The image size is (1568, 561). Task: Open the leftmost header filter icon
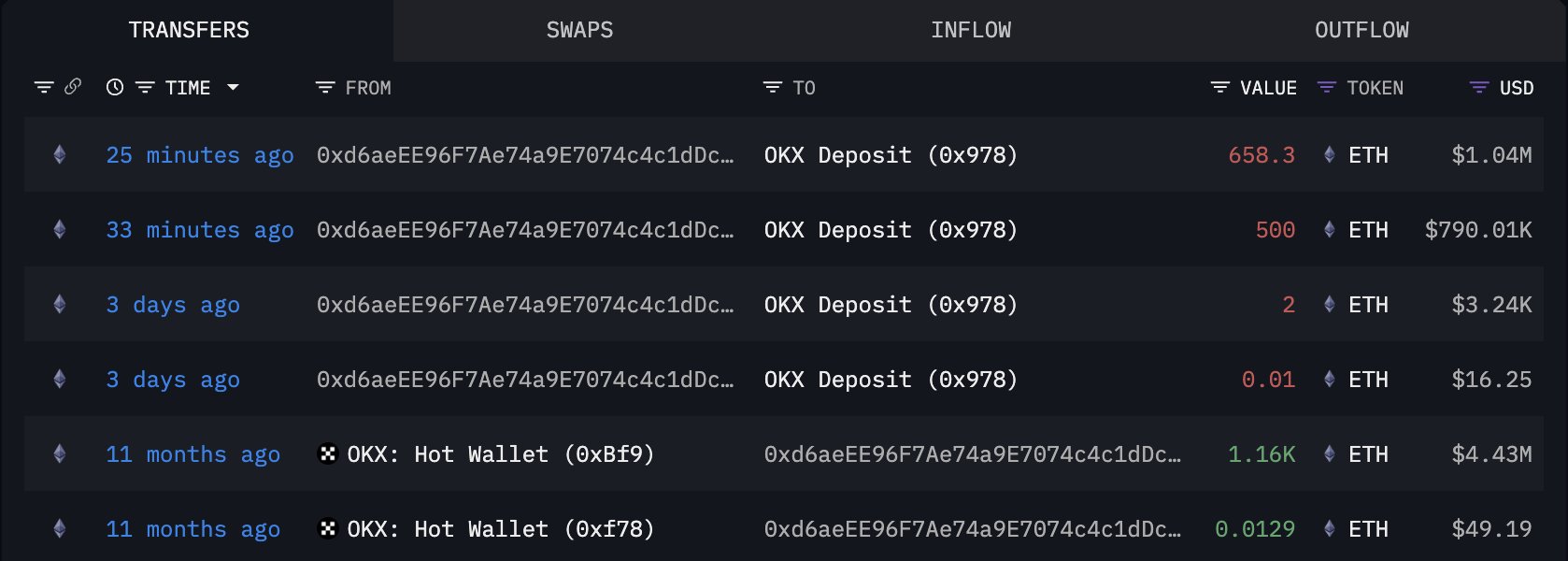click(44, 87)
